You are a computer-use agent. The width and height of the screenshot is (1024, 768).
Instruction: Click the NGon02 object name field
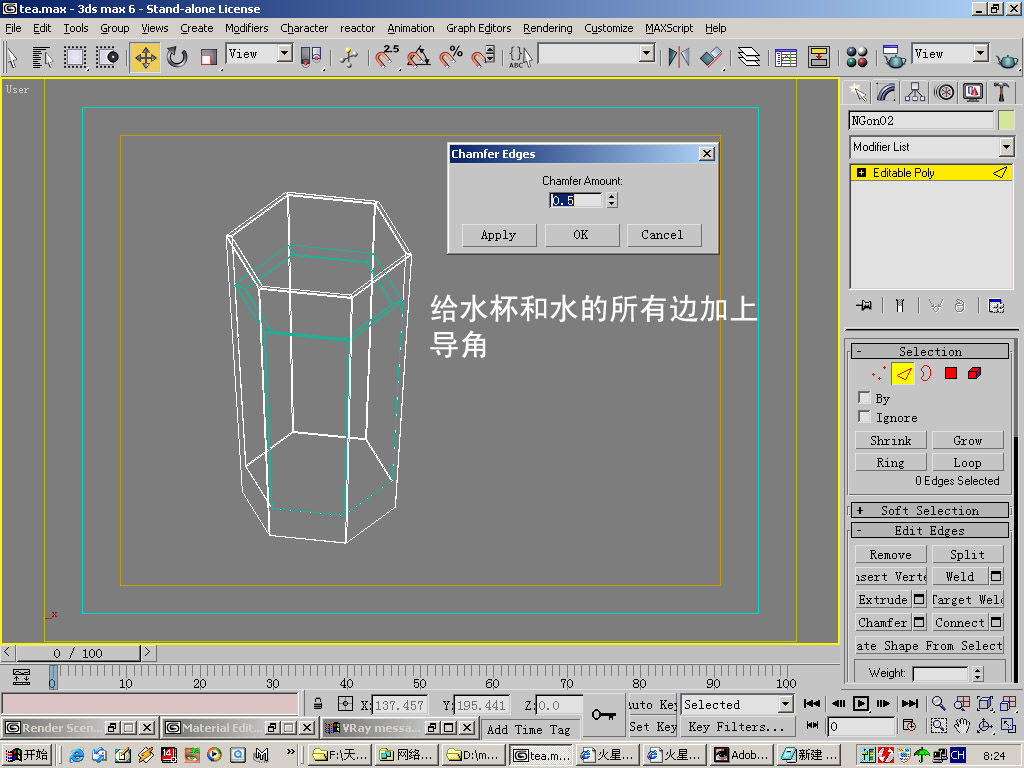click(921, 120)
